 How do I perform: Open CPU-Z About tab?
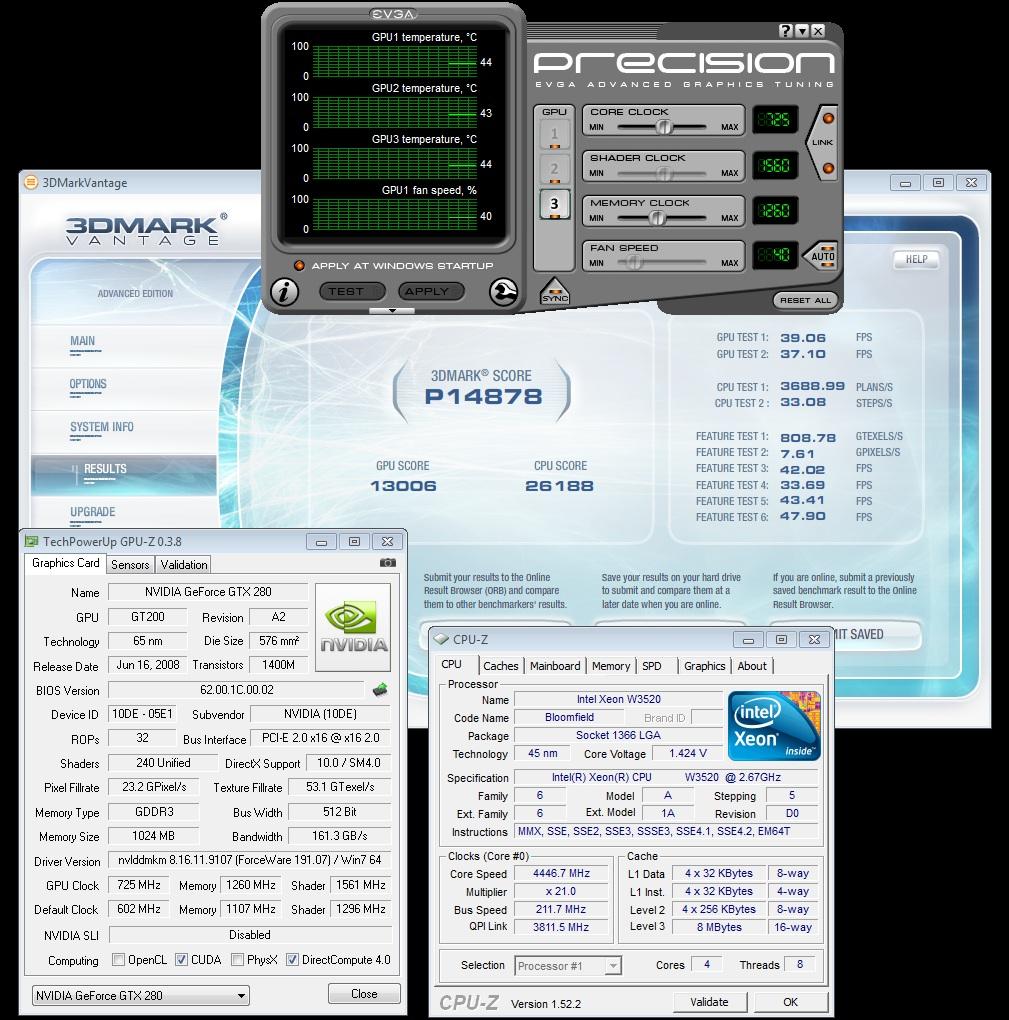point(752,666)
